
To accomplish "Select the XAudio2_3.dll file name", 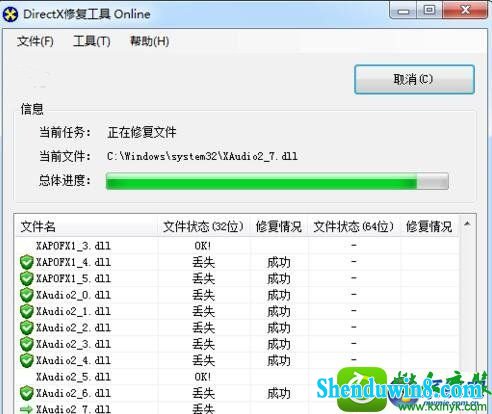I will pos(73,344).
